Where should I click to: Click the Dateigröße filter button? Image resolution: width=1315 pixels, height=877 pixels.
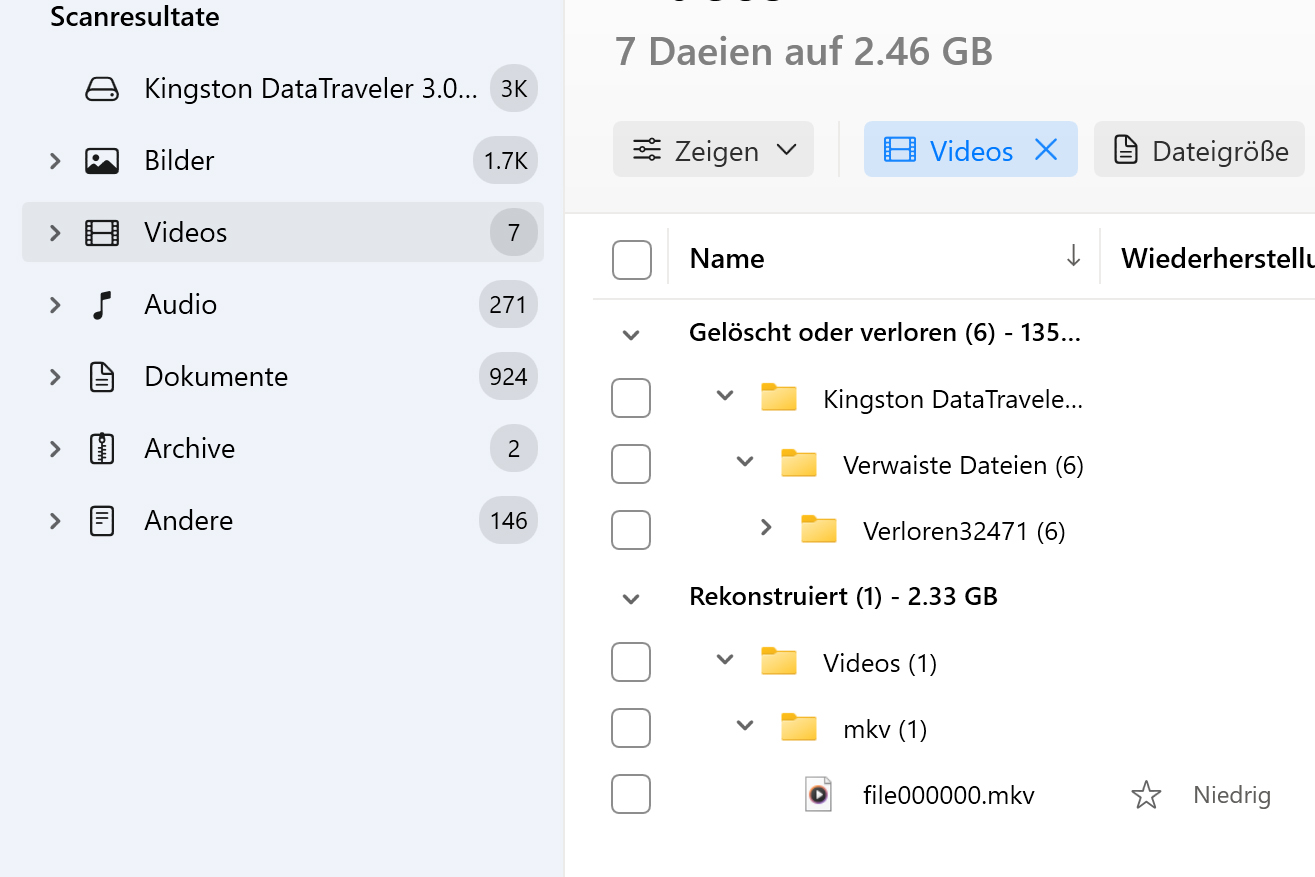1199,150
